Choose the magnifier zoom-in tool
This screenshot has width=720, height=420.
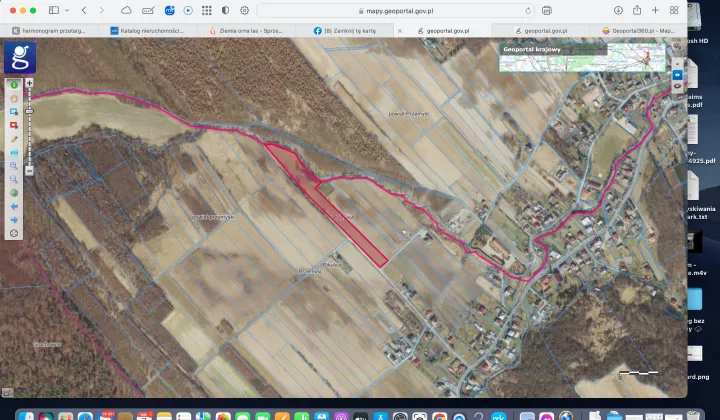[14, 166]
